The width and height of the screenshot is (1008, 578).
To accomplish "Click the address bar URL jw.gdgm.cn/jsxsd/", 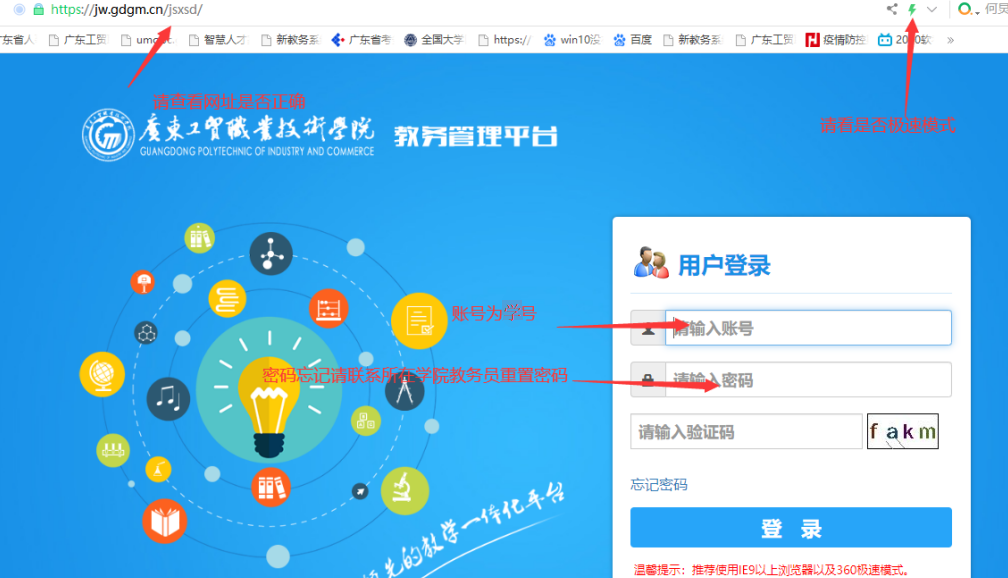I will (127, 10).
